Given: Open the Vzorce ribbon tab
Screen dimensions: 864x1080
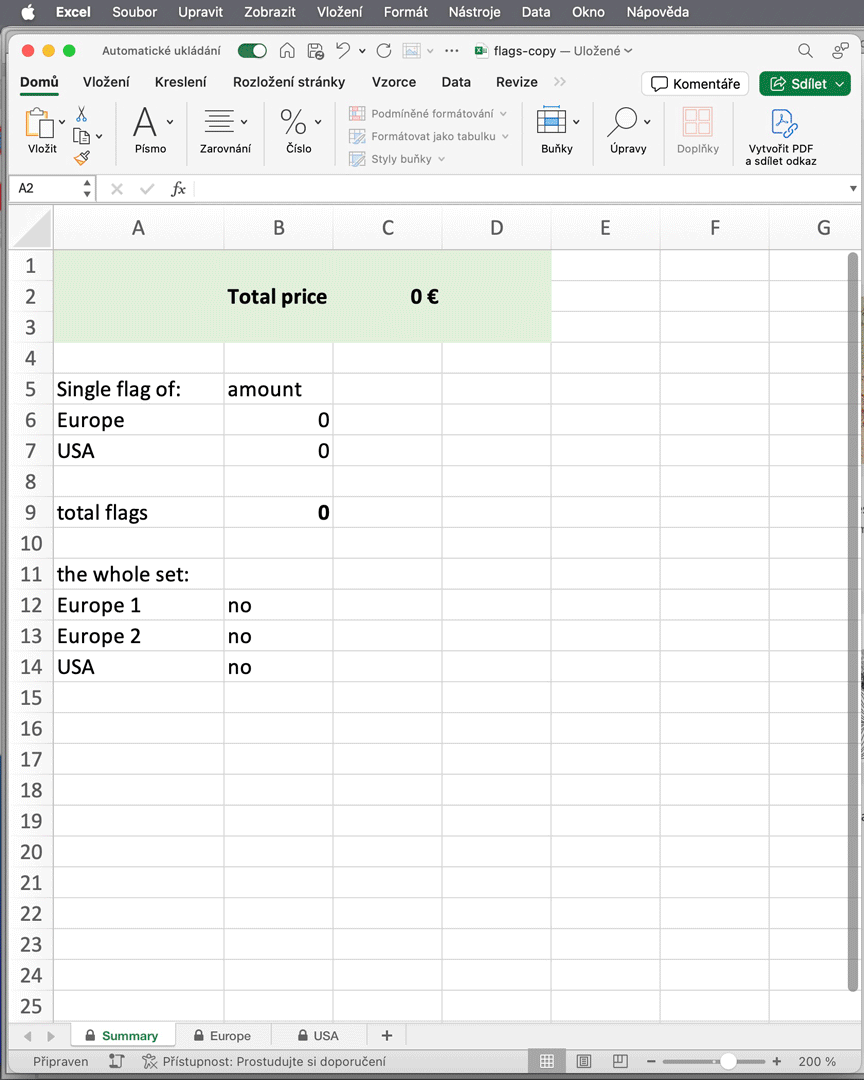Looking at the screenshot, I should [393, 82].
